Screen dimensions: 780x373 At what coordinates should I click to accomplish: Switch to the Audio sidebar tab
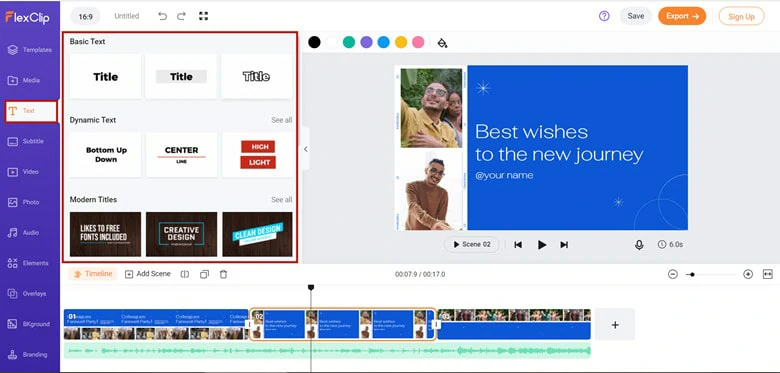click(29, 233)
